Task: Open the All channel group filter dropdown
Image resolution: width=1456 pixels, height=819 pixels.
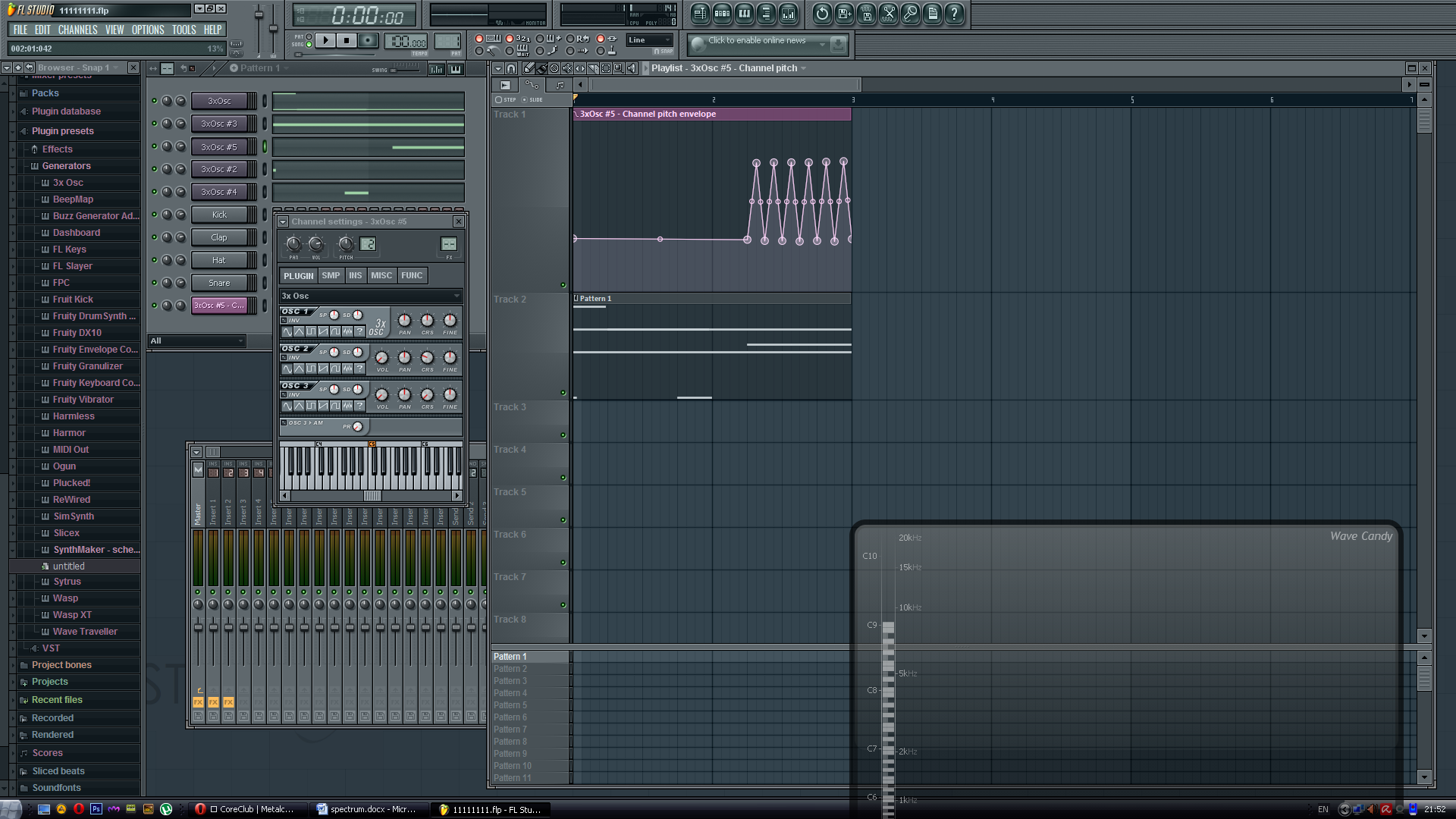Action: tap(197, 340)
